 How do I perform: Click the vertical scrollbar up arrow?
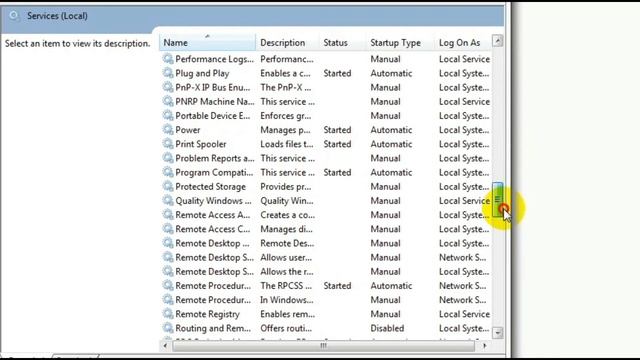[x=498, y=41]
